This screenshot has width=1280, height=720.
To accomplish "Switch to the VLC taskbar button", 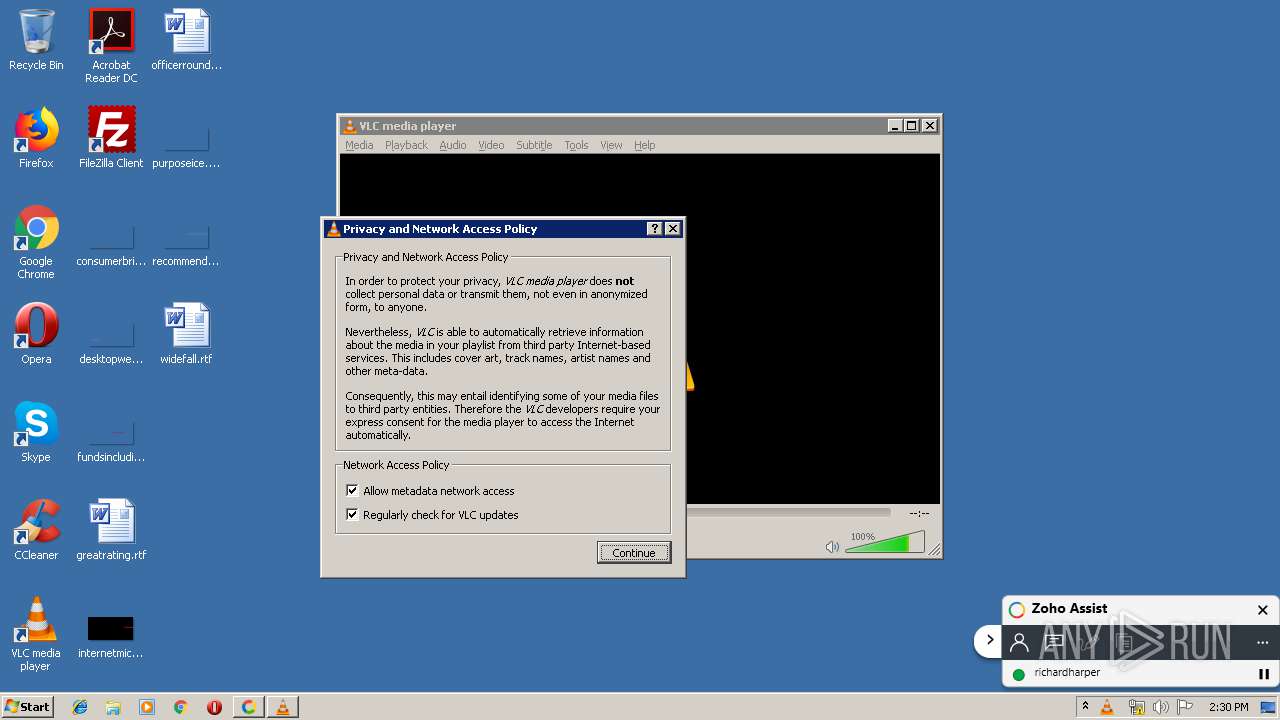I will tap(282, 707).
